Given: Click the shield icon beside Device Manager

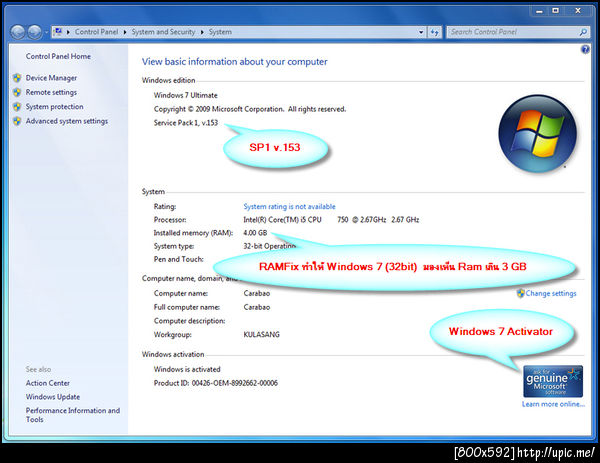Looking at the screenshot, I should (17, 78).
